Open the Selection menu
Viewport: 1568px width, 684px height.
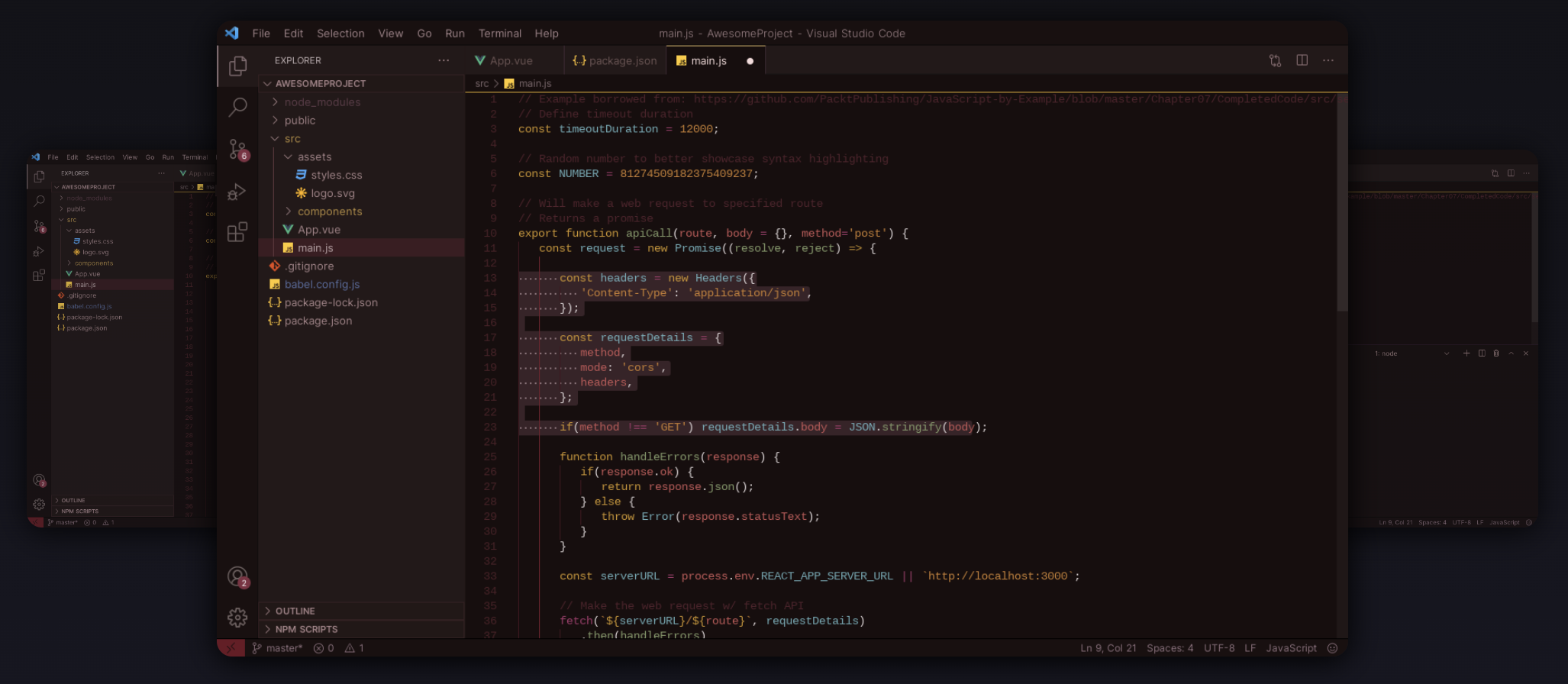pos(340,34)
